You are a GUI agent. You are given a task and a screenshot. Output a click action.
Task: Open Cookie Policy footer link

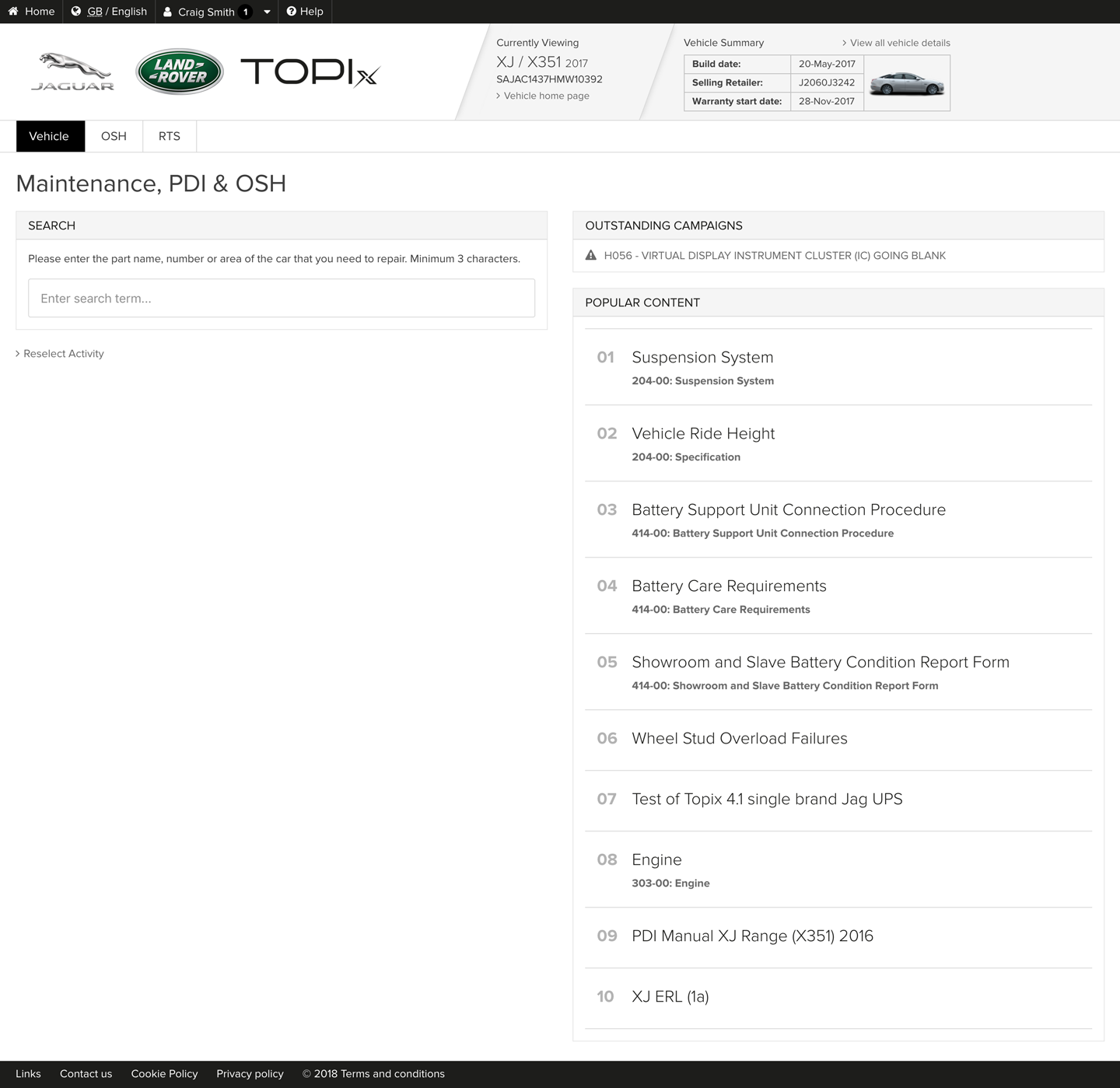tap(164, 1073)
